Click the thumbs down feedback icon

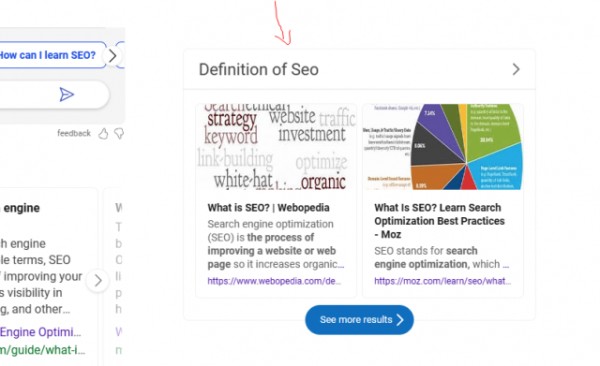pos(119,134)
